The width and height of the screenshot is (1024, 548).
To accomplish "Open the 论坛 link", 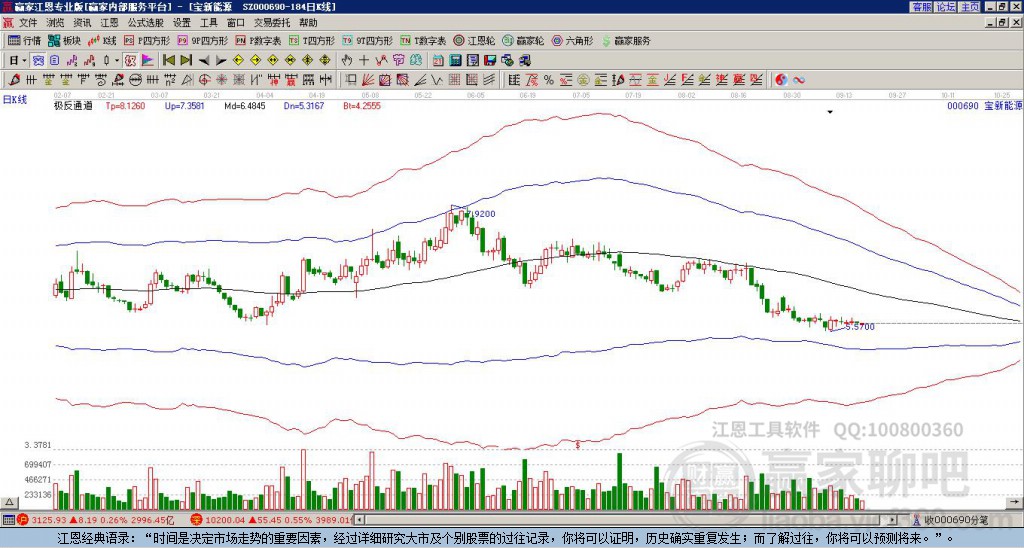I will tap(945, 7).
